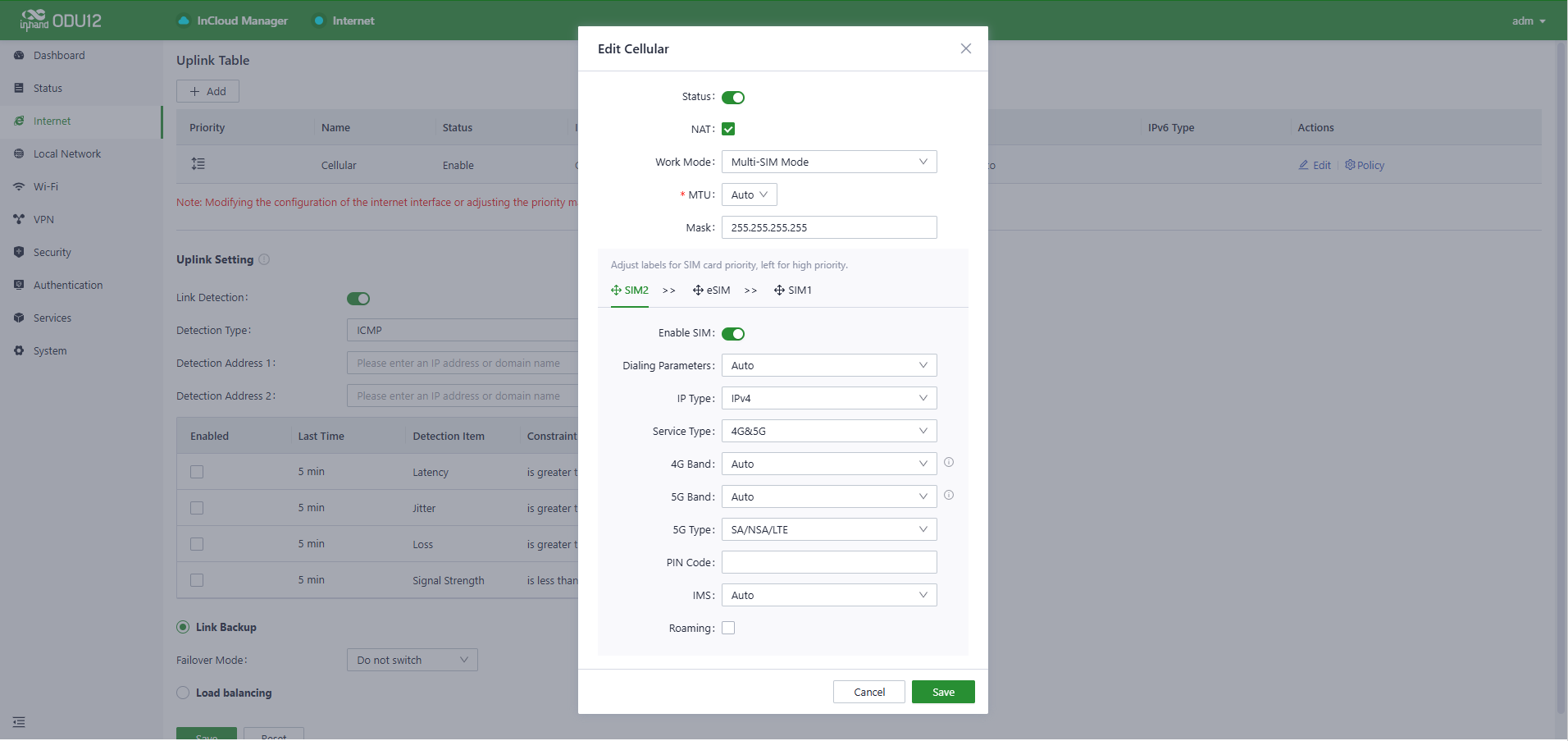Click the Security shield icon in sidebar
Image resolution: width=1568 pixels, height=741 pixels.
pos(19,252)
